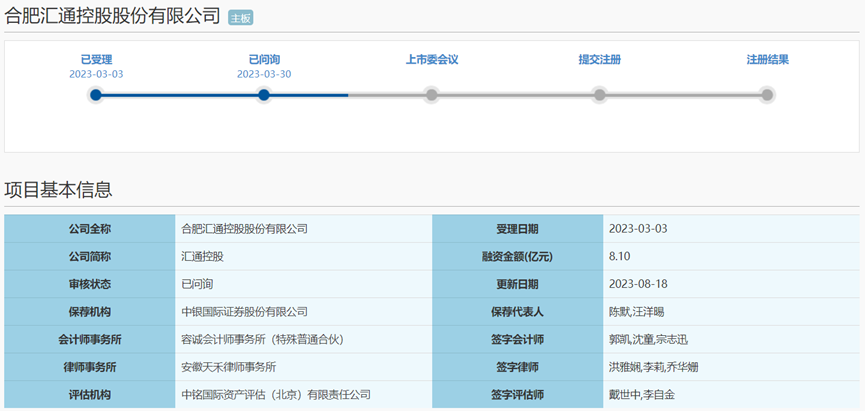The width and height of the screenshot is (865, 411).
Task: Click the 已问询 status value in table
Action: click(197, 285)
